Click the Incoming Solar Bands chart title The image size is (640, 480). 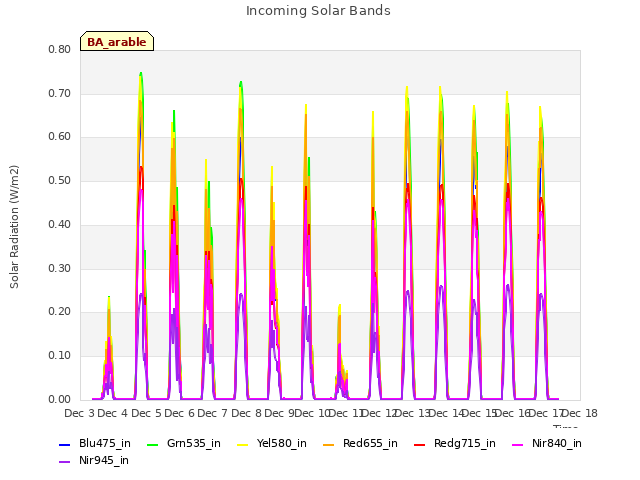click(318, 11)
